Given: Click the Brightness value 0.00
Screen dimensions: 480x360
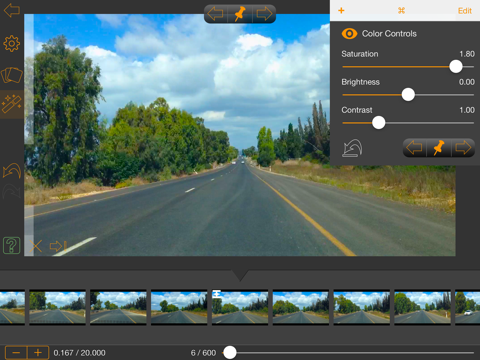Looking at the screenshot, I should pyautogui.click(x=467, y=82).
